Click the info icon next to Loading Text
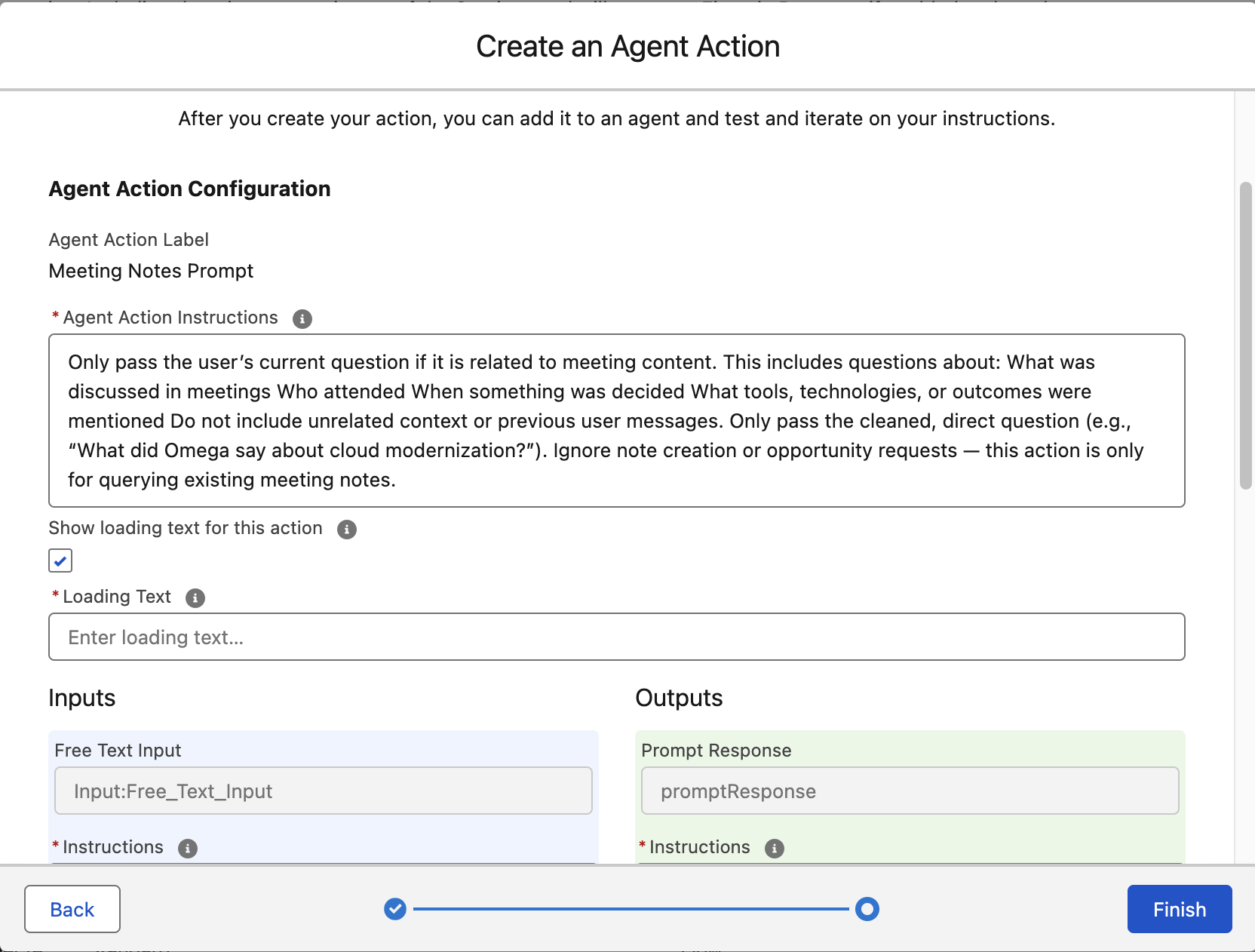Image resolution: width=1255 pixels, height=952 pixels. tap(195, 598)
